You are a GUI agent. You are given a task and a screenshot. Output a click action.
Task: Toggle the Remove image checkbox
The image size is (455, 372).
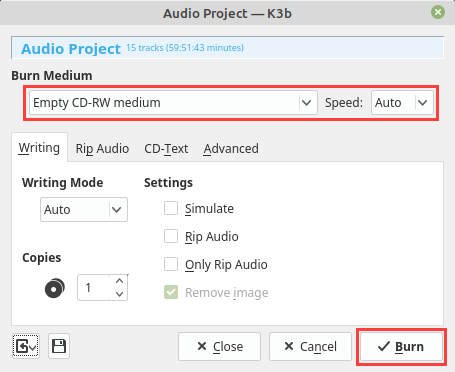click(171, 292)
